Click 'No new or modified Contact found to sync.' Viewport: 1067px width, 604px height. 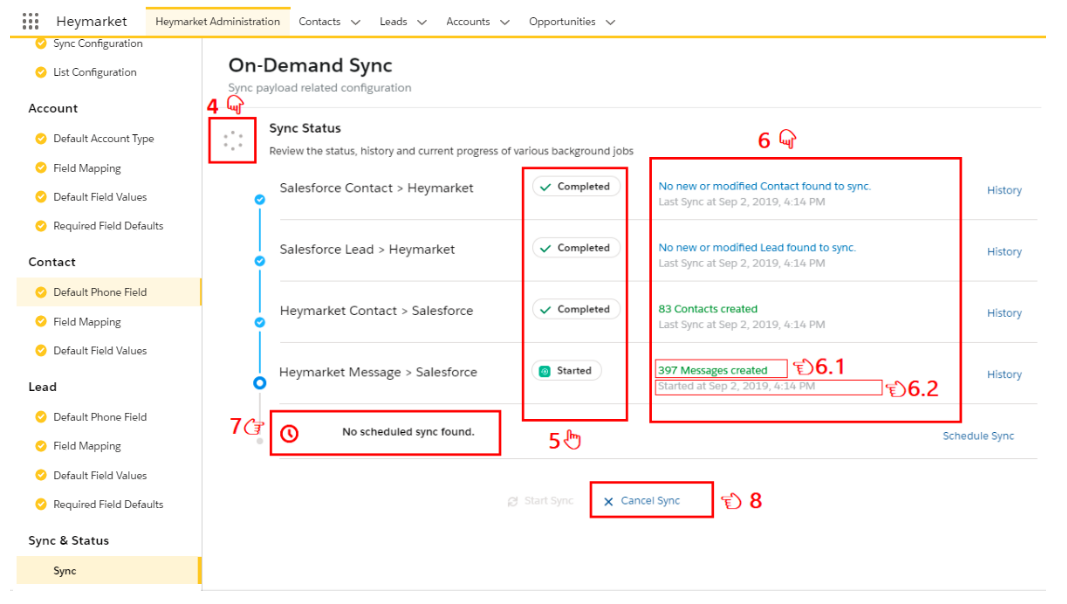click(764, 186)
